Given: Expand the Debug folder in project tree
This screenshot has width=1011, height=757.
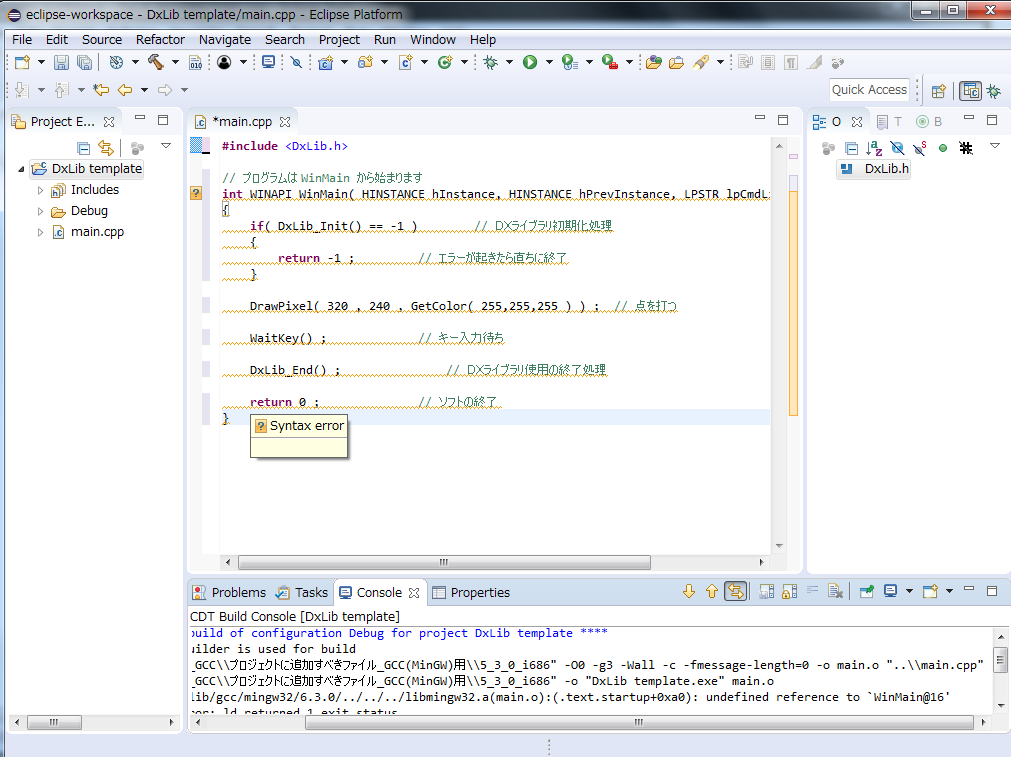Looking at the screenshot, I should point(40,211).
